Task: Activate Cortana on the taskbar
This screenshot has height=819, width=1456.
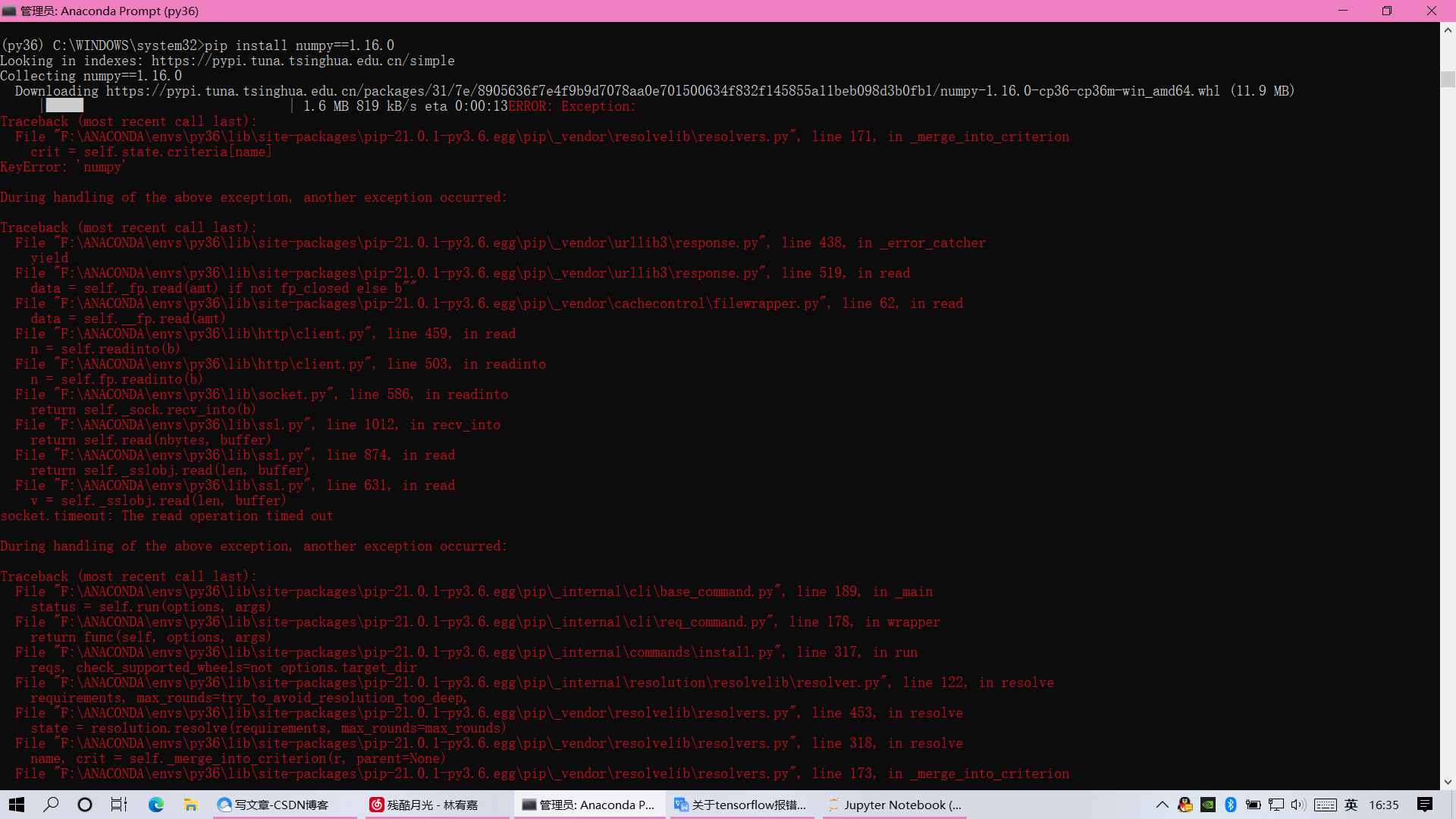Action: (x=85, y=805)
